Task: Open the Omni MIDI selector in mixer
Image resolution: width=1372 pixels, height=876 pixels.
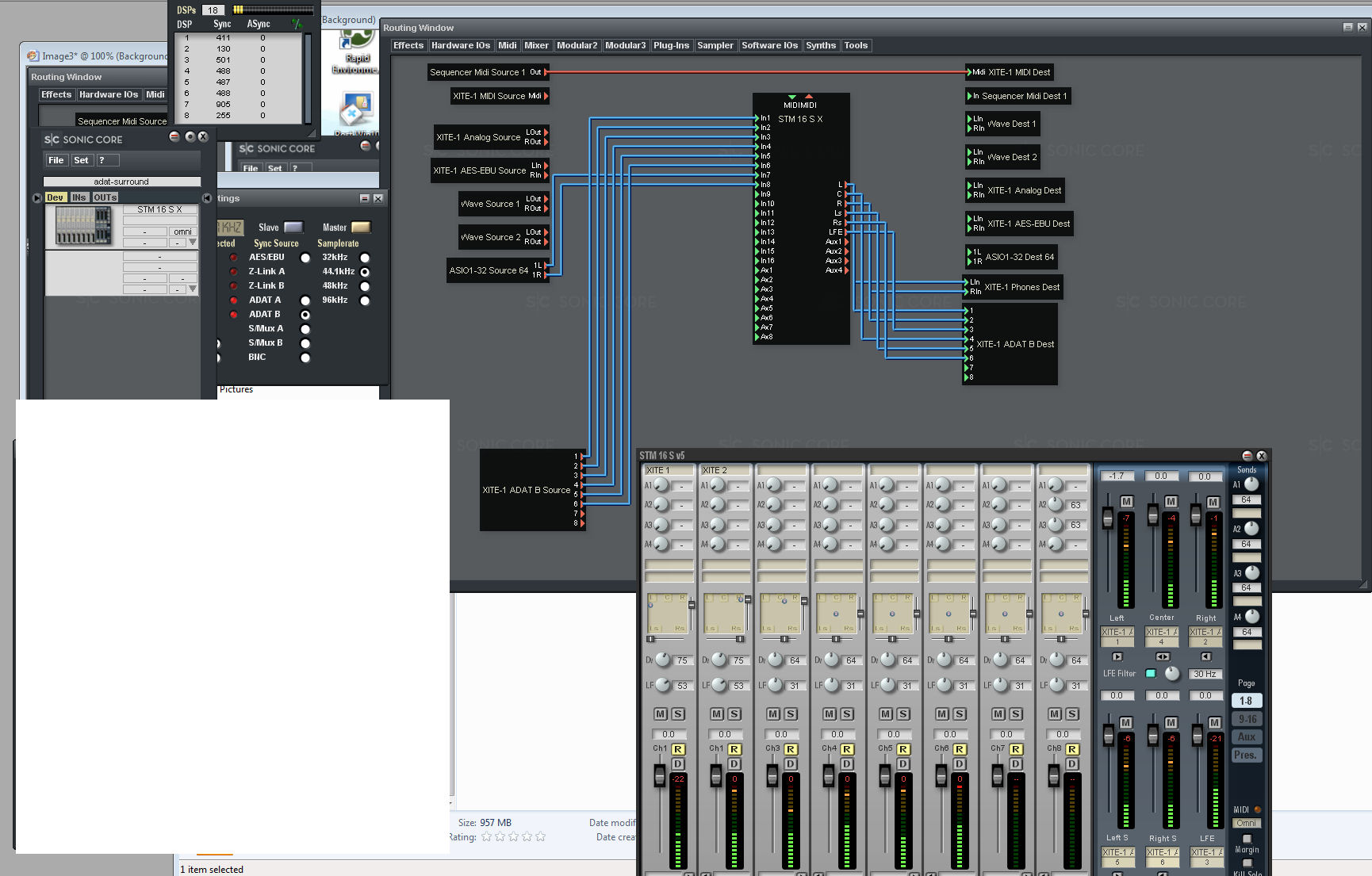Action: (1247, 823)
